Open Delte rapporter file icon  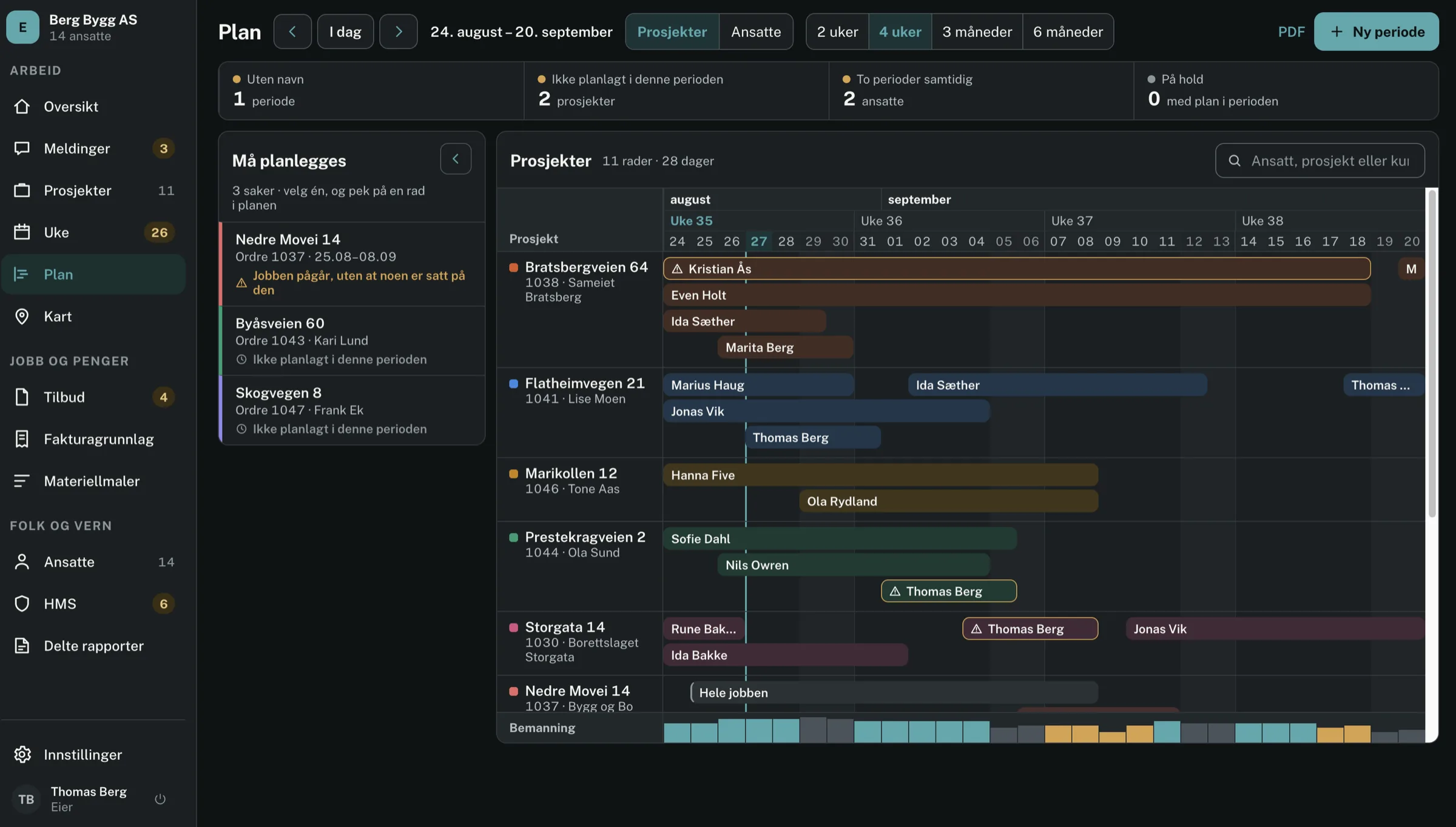pyautogui.click(x=22, y=645)
